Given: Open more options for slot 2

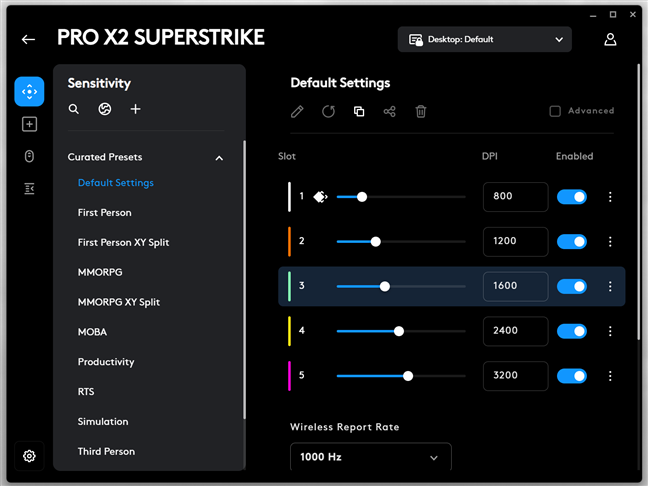Looking at the screenshot, I should 610,242.
